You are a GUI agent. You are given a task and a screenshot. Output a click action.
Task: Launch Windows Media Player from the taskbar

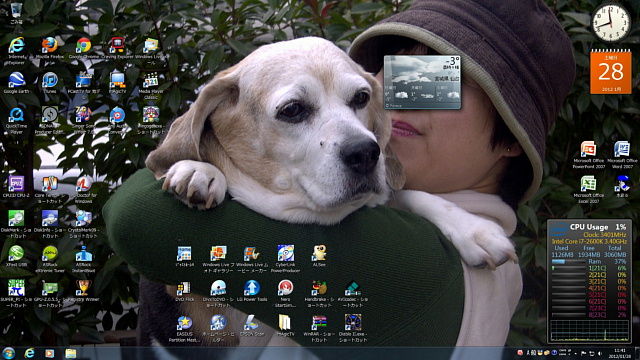point(50,353)
